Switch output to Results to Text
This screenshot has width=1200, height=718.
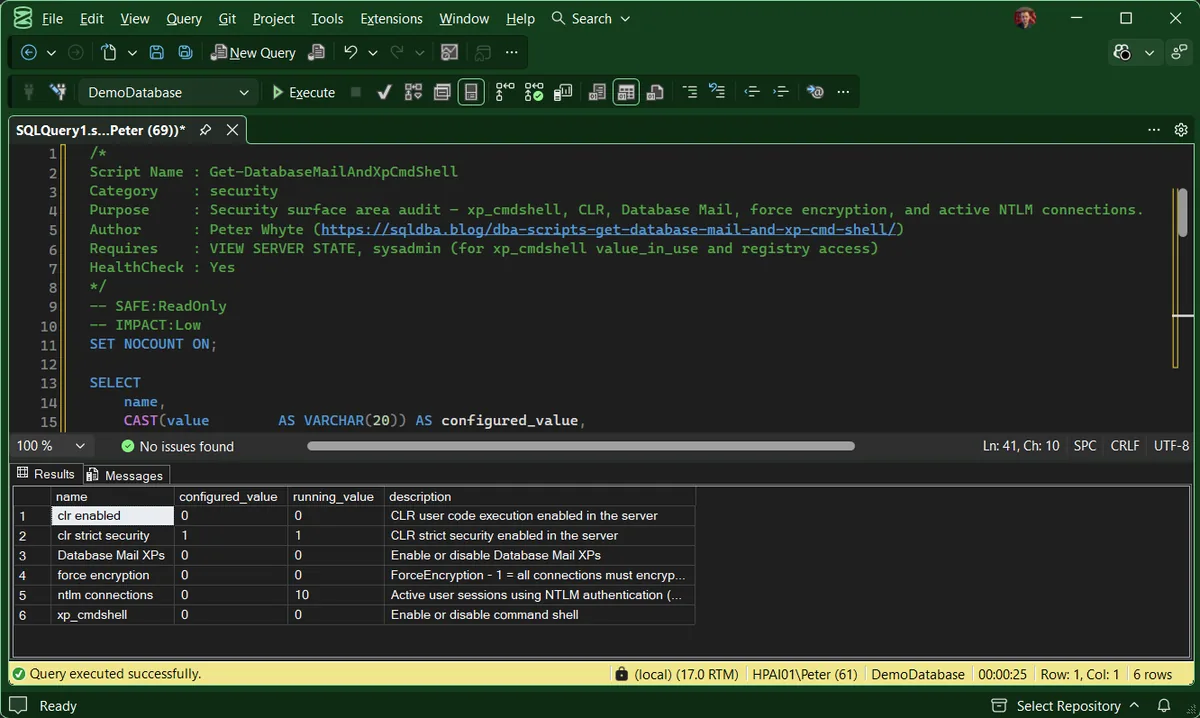tap(598, 92)
